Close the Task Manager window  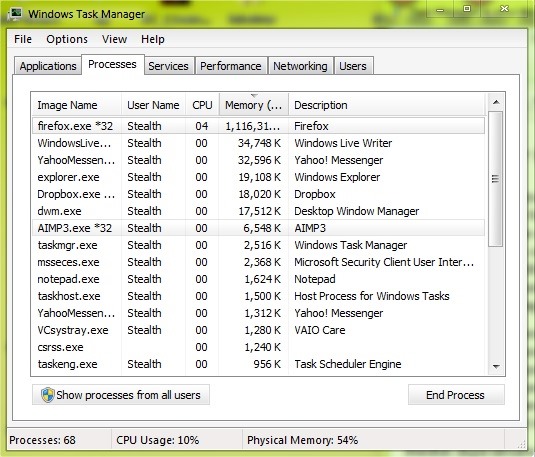click(x=504, y=9)
